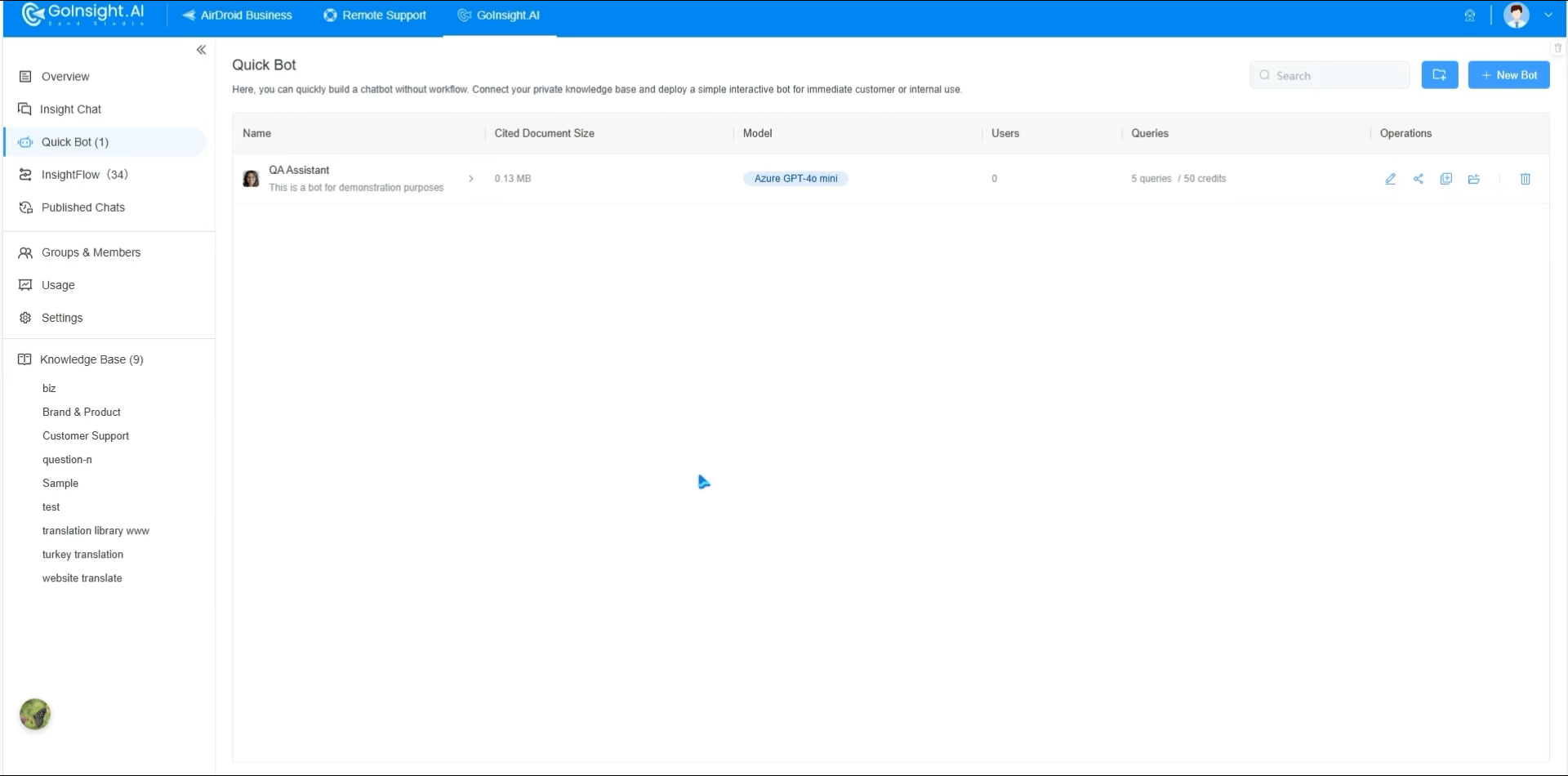Click the Overview sidebar icon

(25, 77)
